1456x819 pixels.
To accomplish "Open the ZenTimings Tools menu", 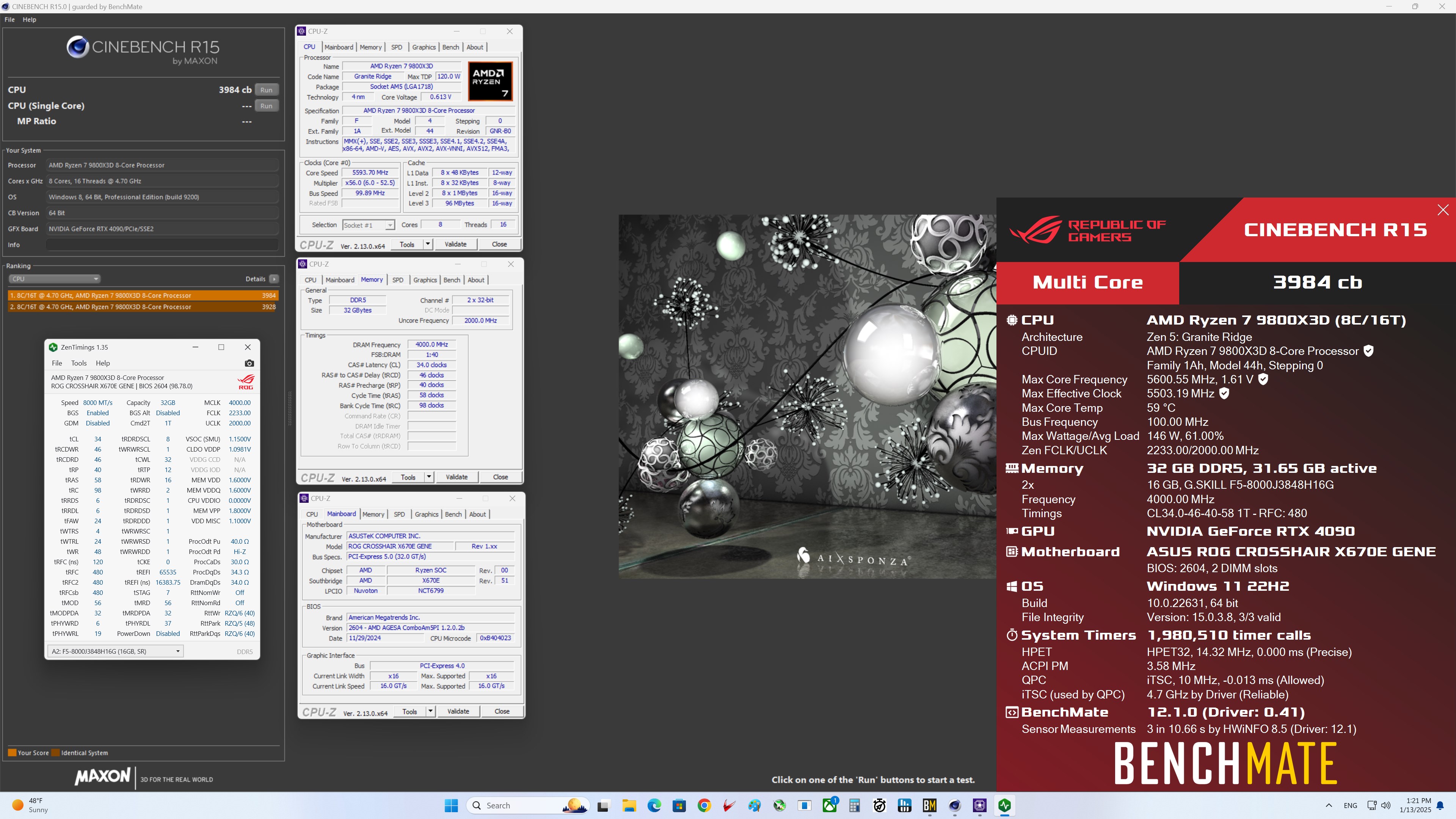I will coord(78,363).
